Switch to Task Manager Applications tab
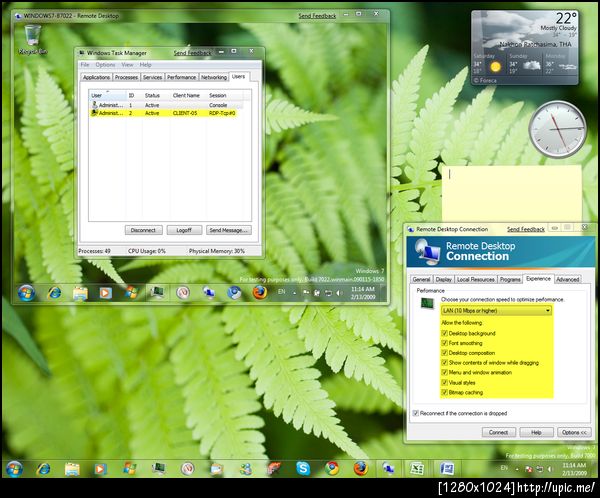600x498 pixels. click(96, 77)
